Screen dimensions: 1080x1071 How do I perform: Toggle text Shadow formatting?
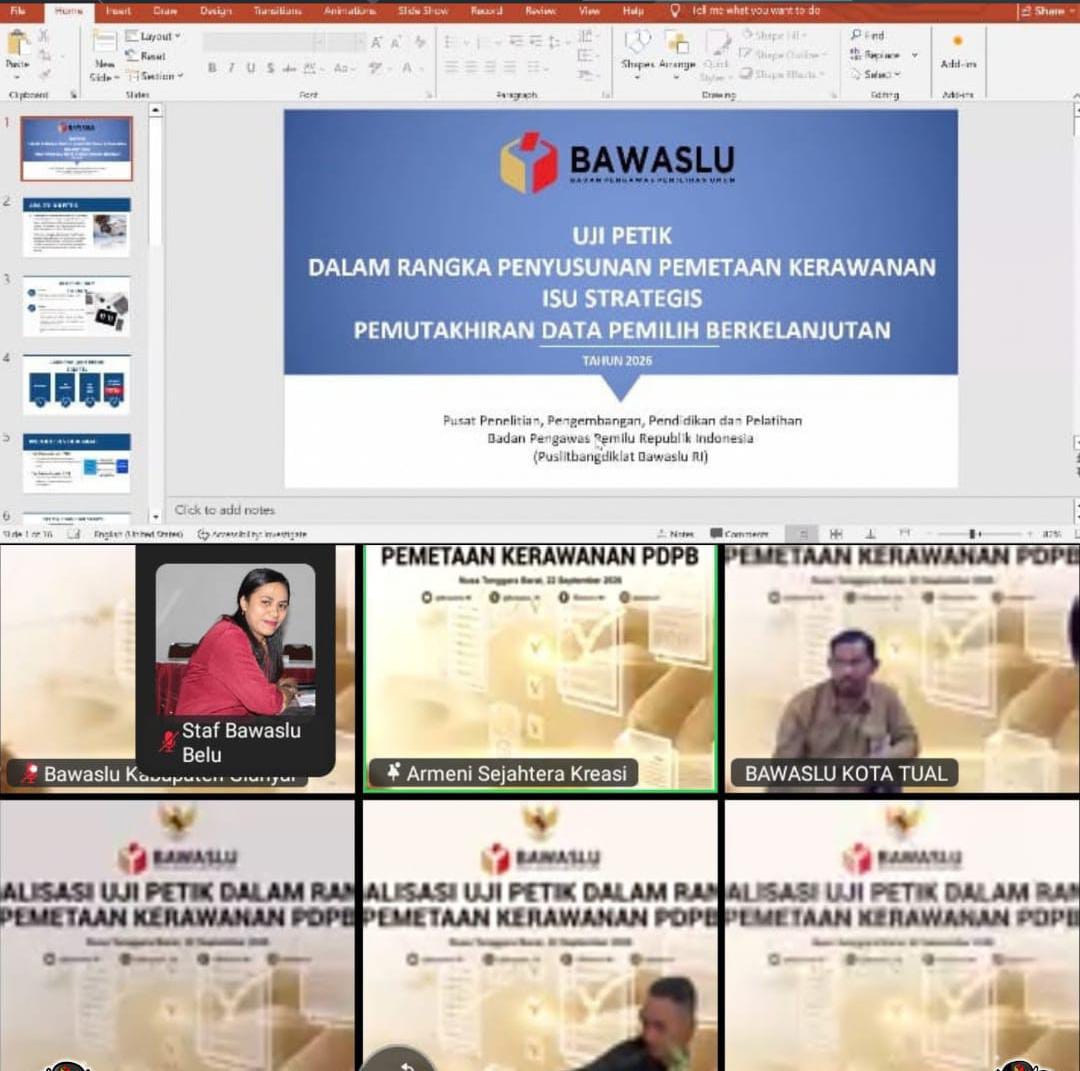click(270, 67)
